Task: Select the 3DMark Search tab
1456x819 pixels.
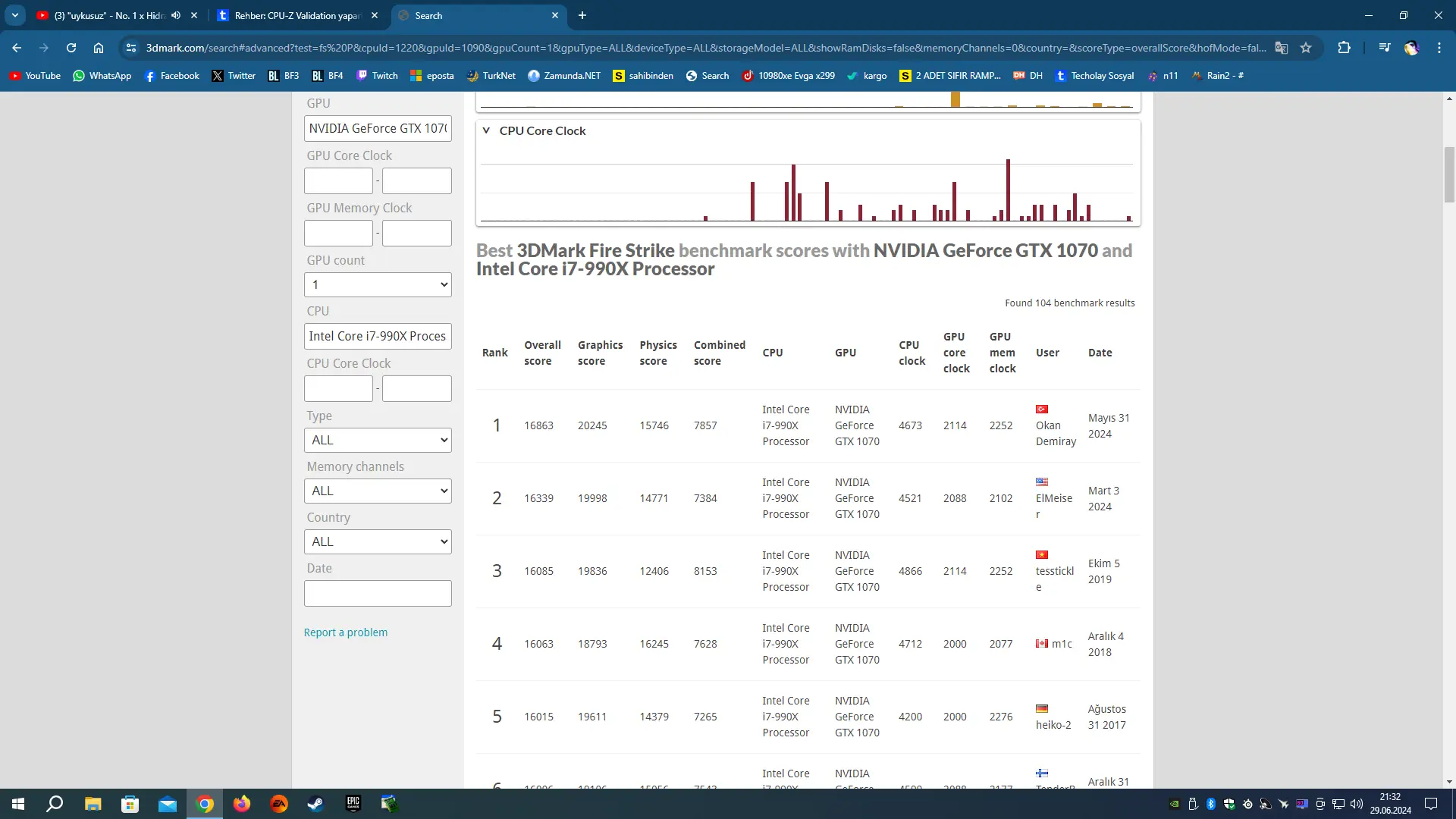Action: [x=478, y=15]
